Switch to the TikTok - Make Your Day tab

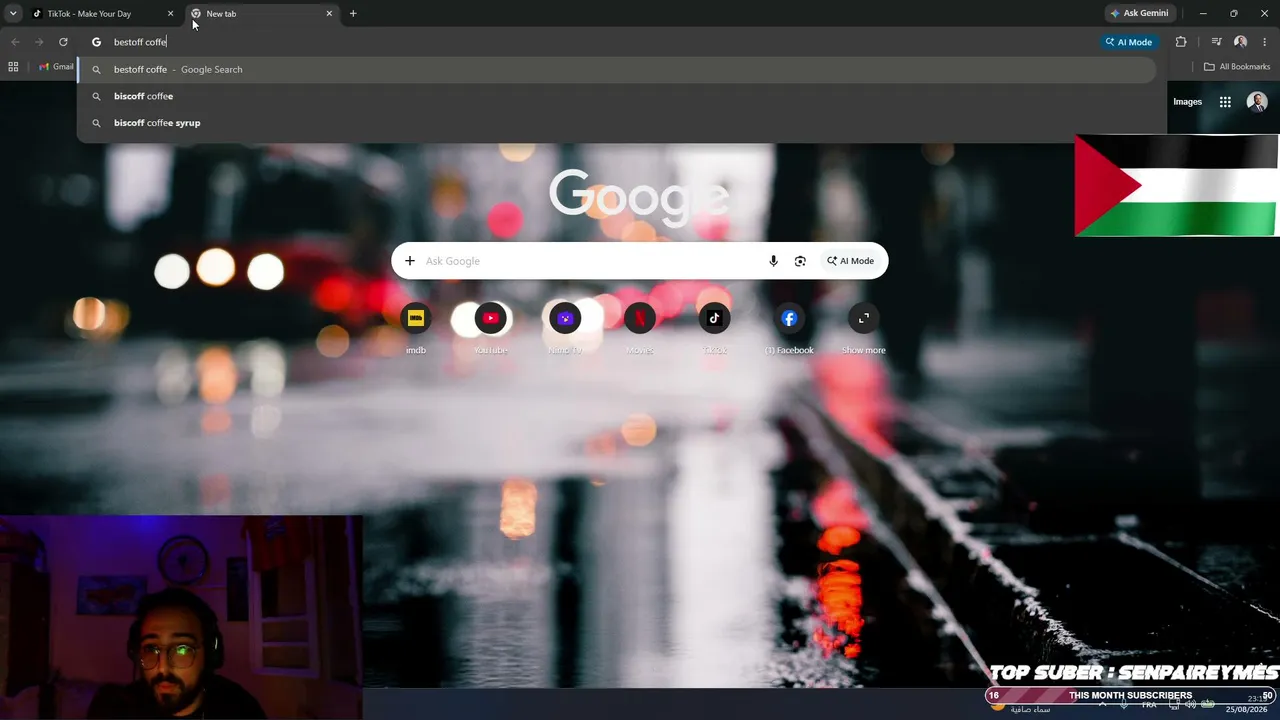(103, 14)
